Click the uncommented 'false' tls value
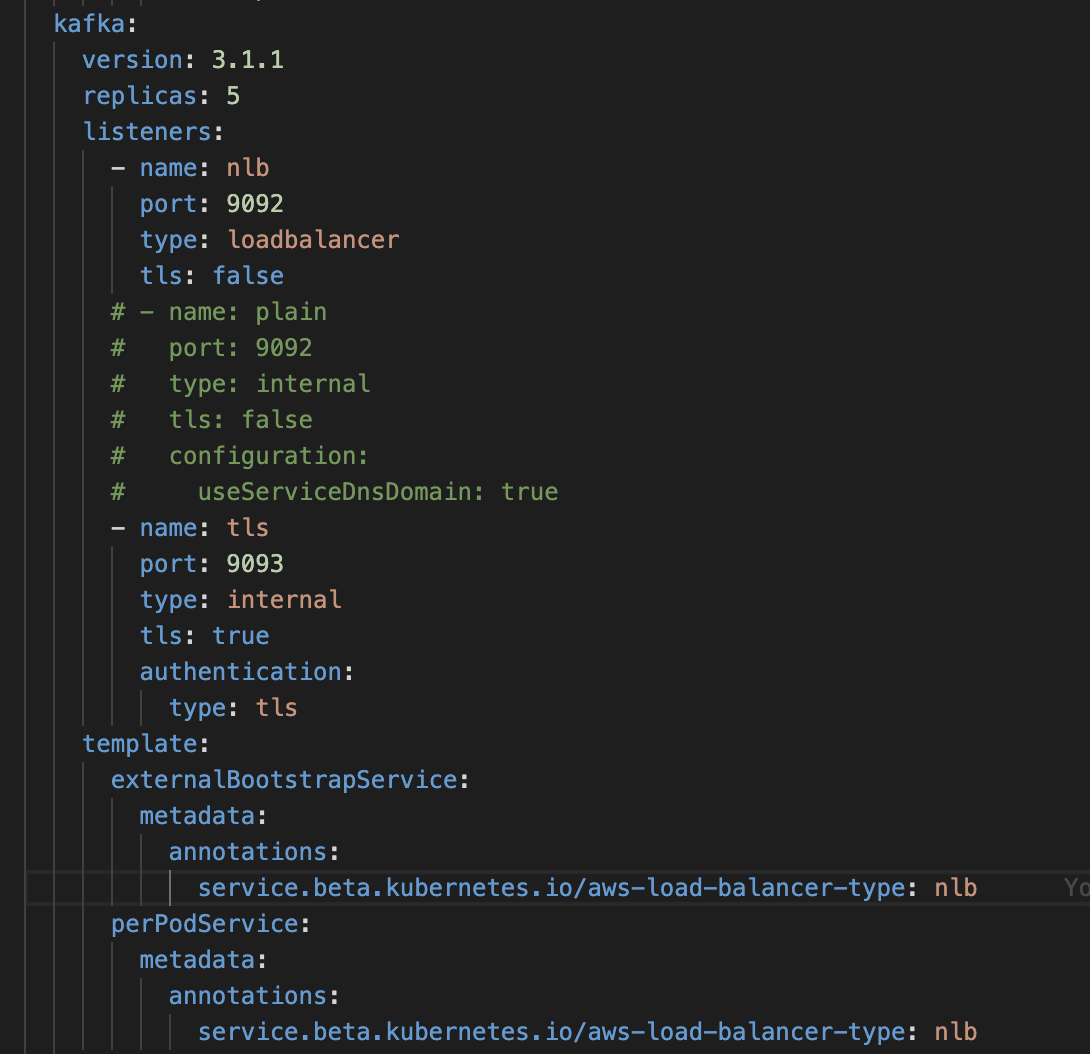 248,276
